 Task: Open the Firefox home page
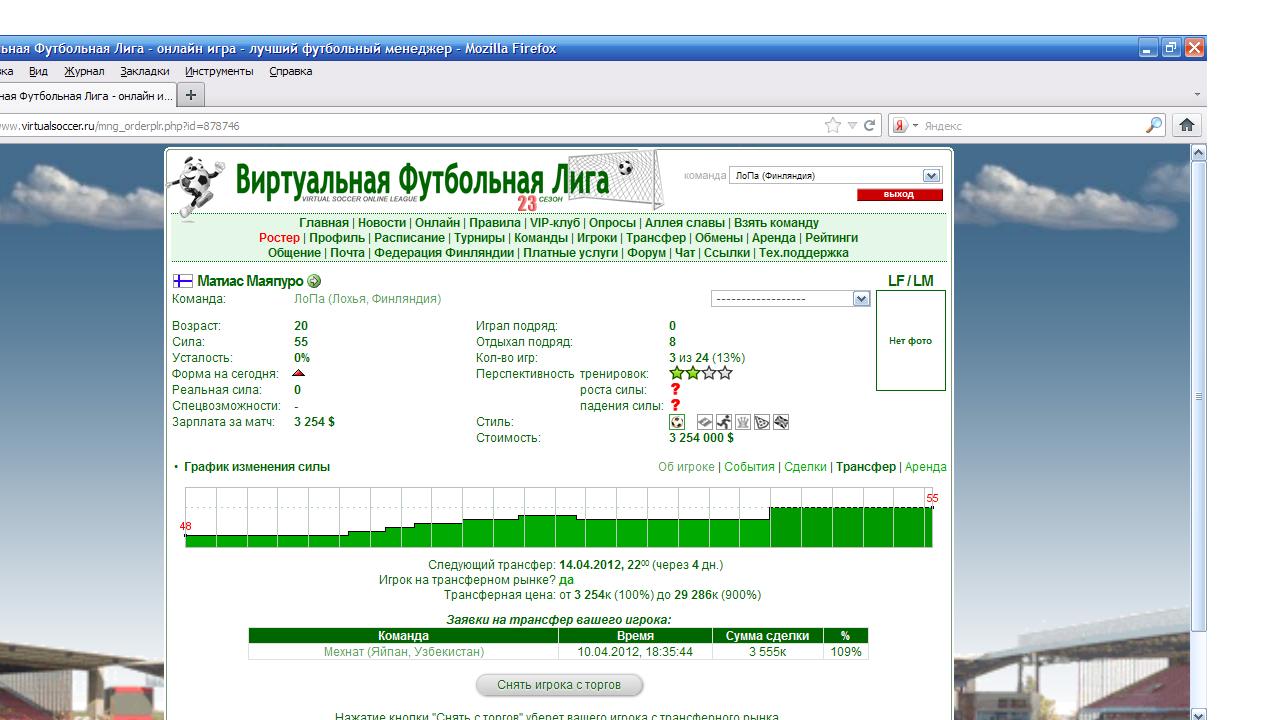[1187, 125]
